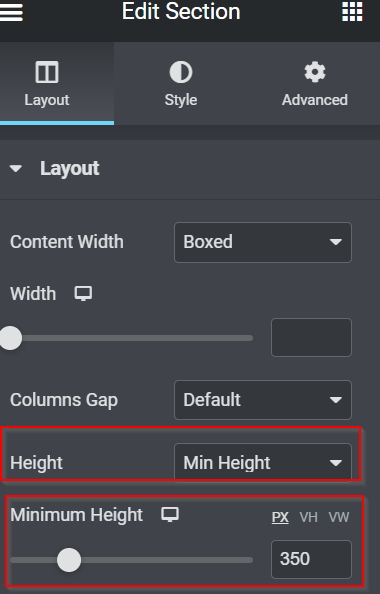
Task: Click responsive device icon beside Minimum Height
Action: tap(170, 515)
